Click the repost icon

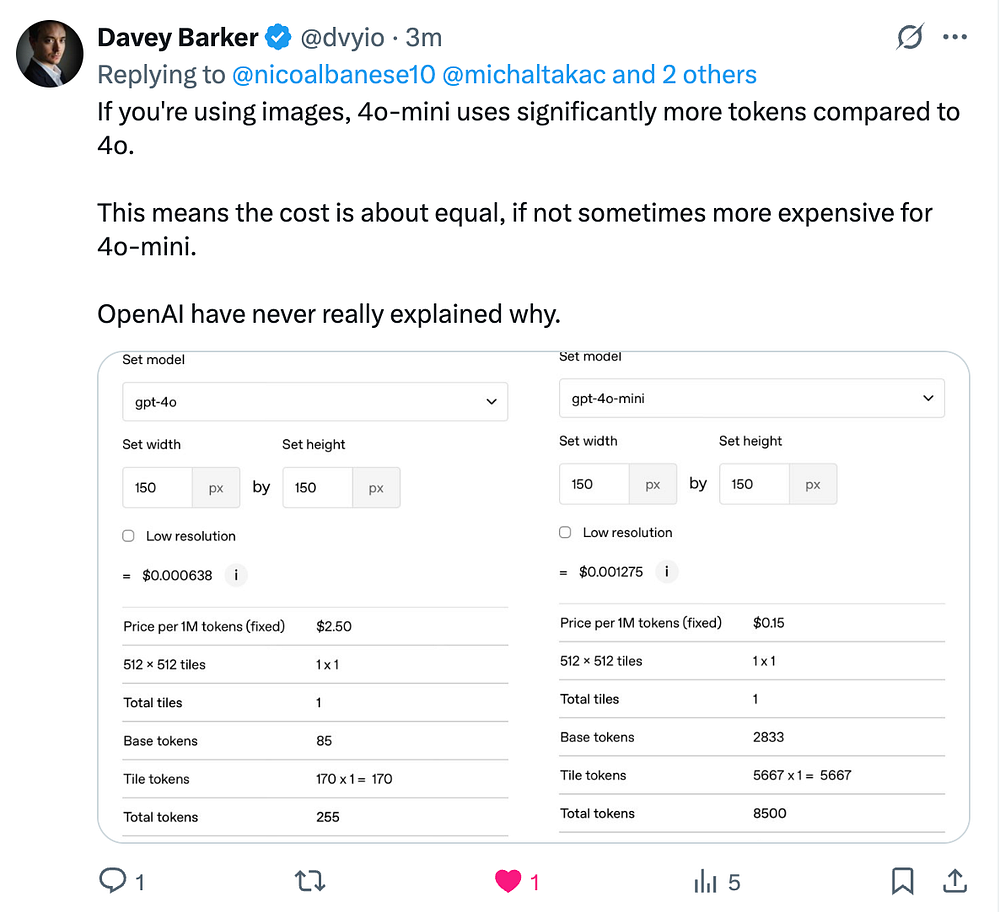(x=310, y=881)
